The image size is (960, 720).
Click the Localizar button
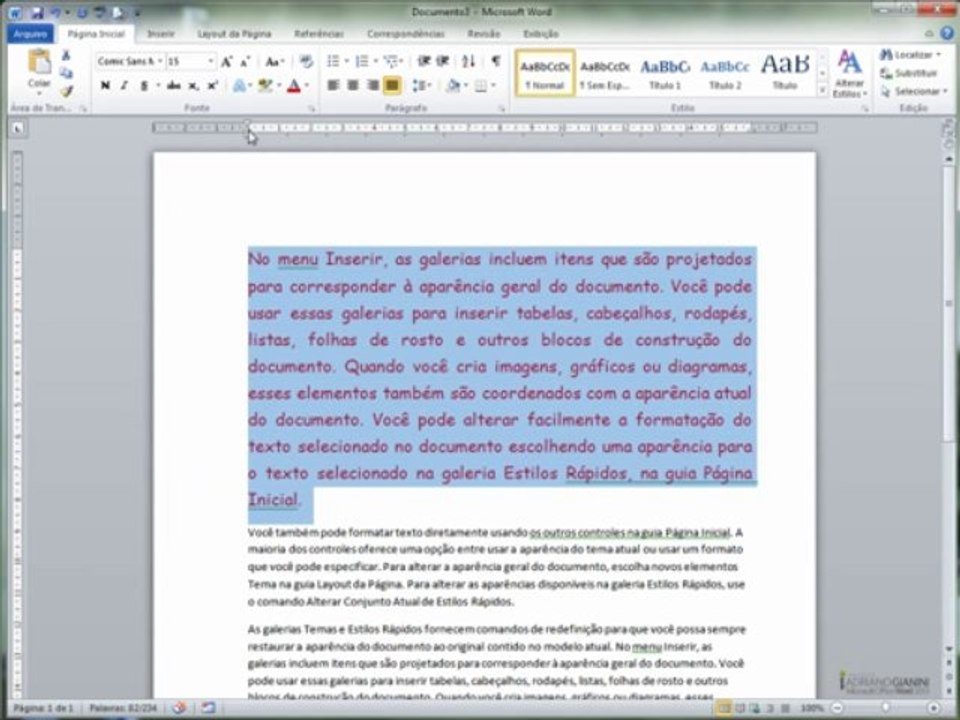tap(910, 55)
